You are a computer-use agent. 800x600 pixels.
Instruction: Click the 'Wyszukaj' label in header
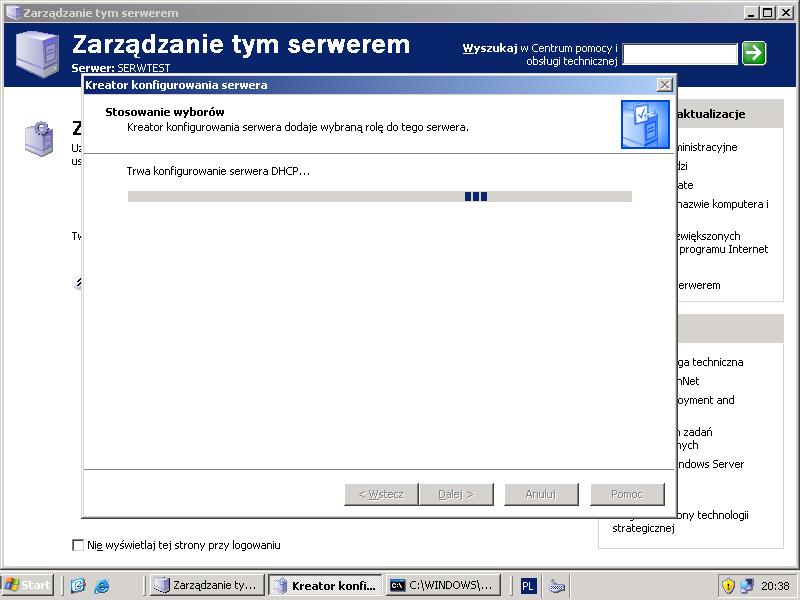pos(490,48)
